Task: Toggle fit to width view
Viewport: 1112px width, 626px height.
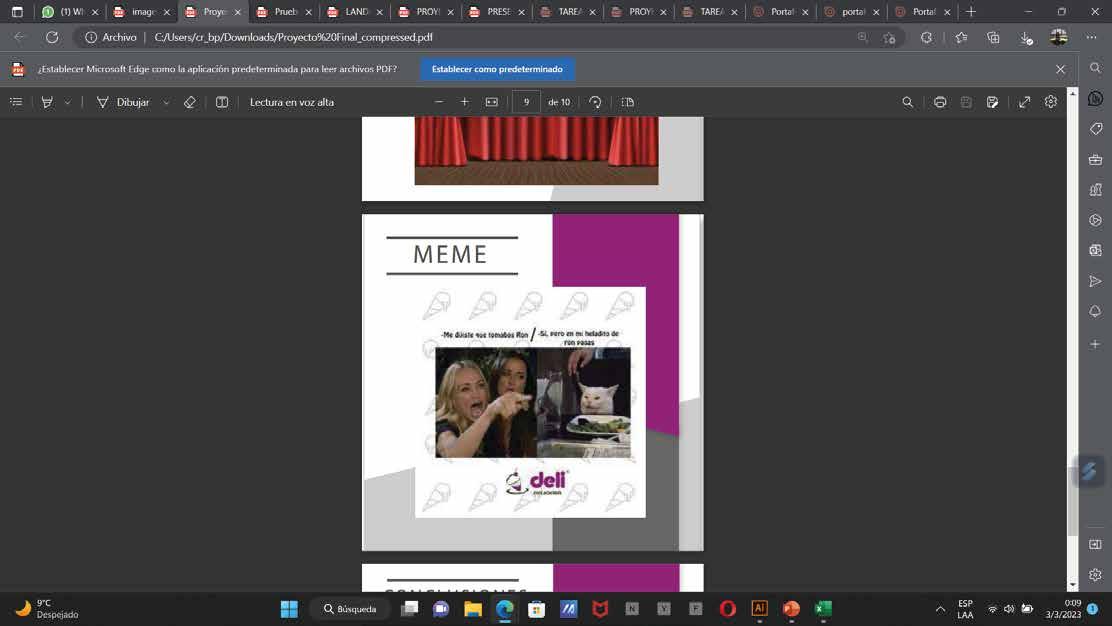Action: (x=491, y=102)
